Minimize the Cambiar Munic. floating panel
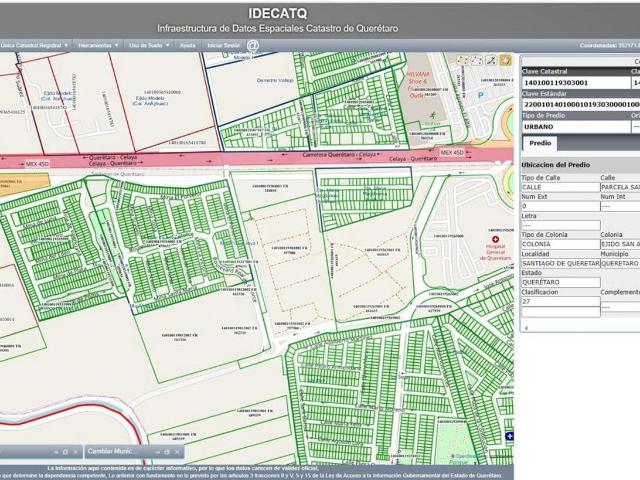The height and width of the screenshot is (480, 640). pos(158,452)
